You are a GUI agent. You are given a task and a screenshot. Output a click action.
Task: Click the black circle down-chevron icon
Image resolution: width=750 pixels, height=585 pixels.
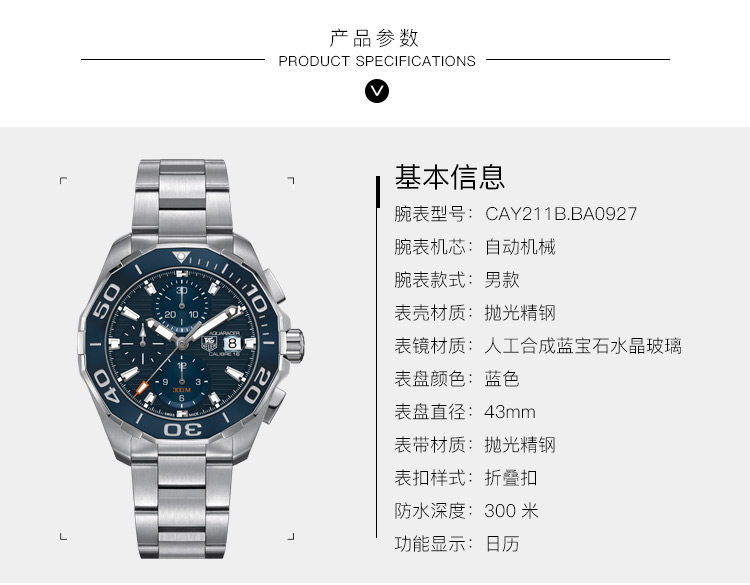point(377,91)
